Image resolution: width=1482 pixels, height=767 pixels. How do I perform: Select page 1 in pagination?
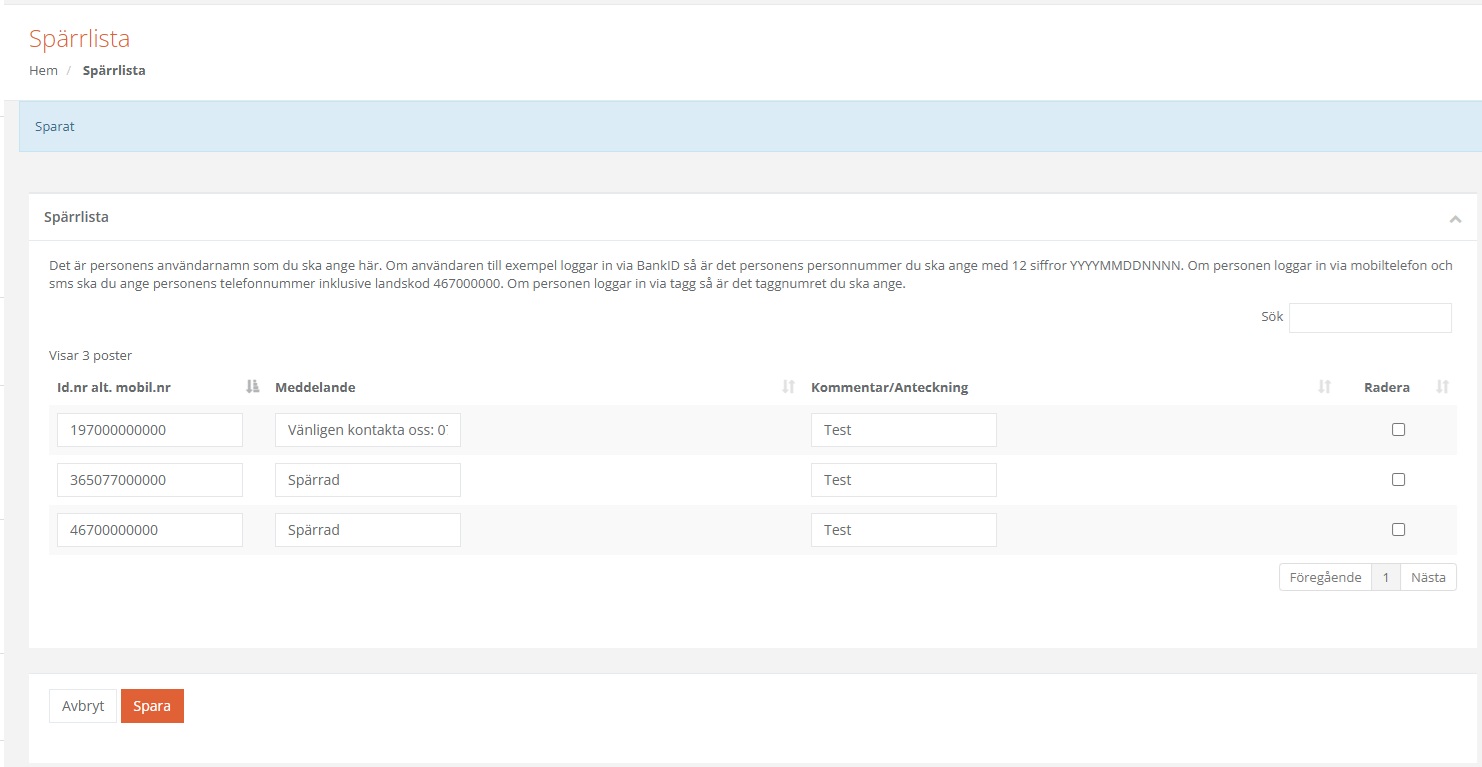coord(1385,578)
